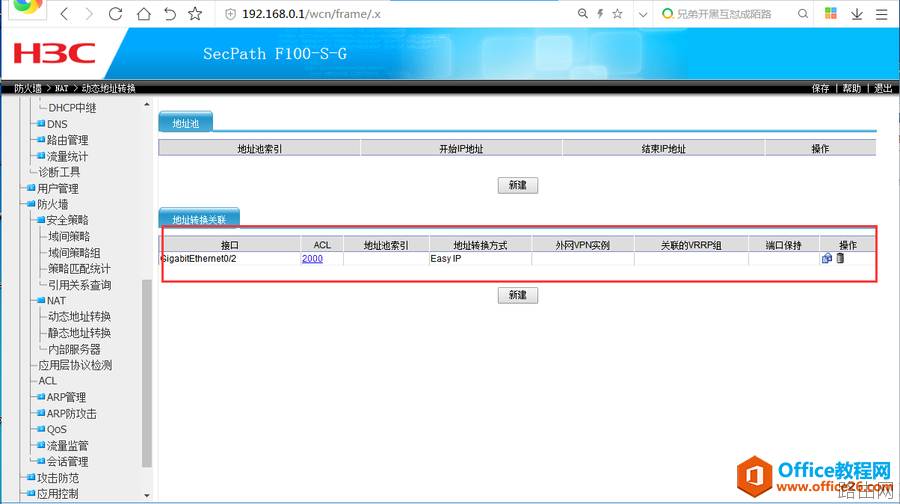Open 域间策略 in sidebar
This screenshot has height=504, width=900.
point(69,236)
